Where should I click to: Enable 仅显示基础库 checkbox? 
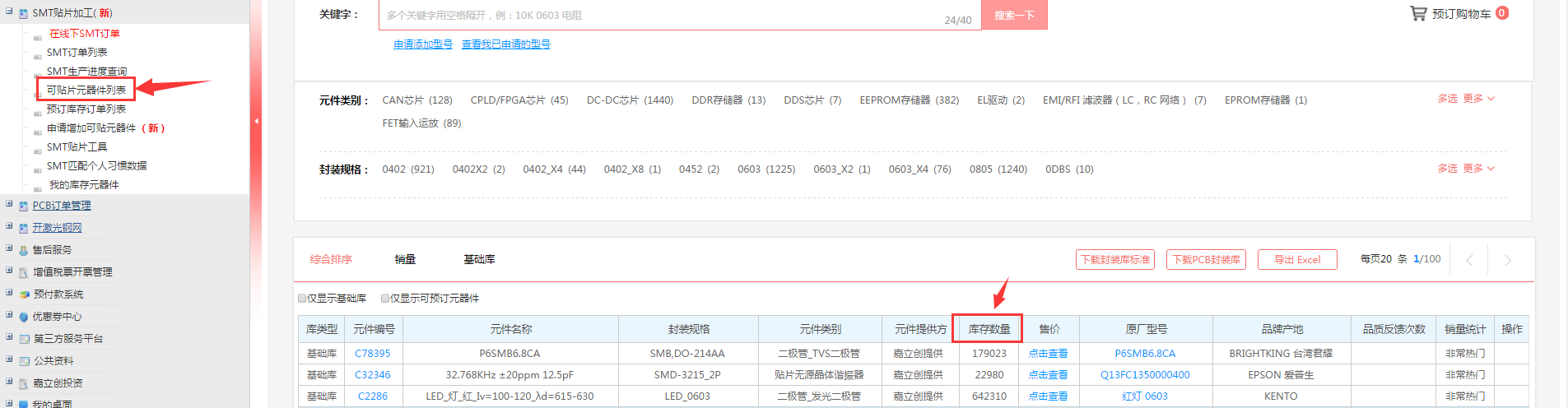(x=302, y=299)
